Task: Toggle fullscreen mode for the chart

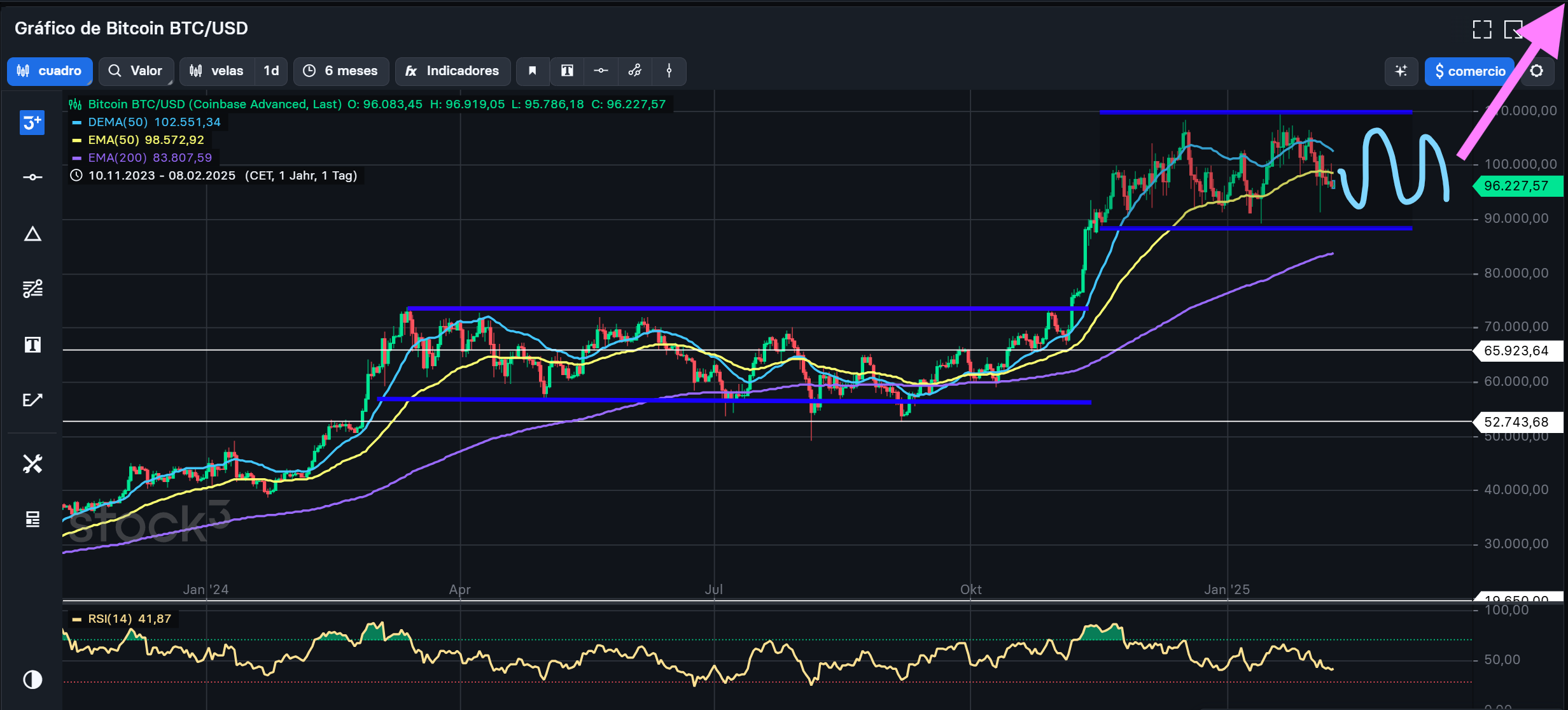Action: point(1482,29)
